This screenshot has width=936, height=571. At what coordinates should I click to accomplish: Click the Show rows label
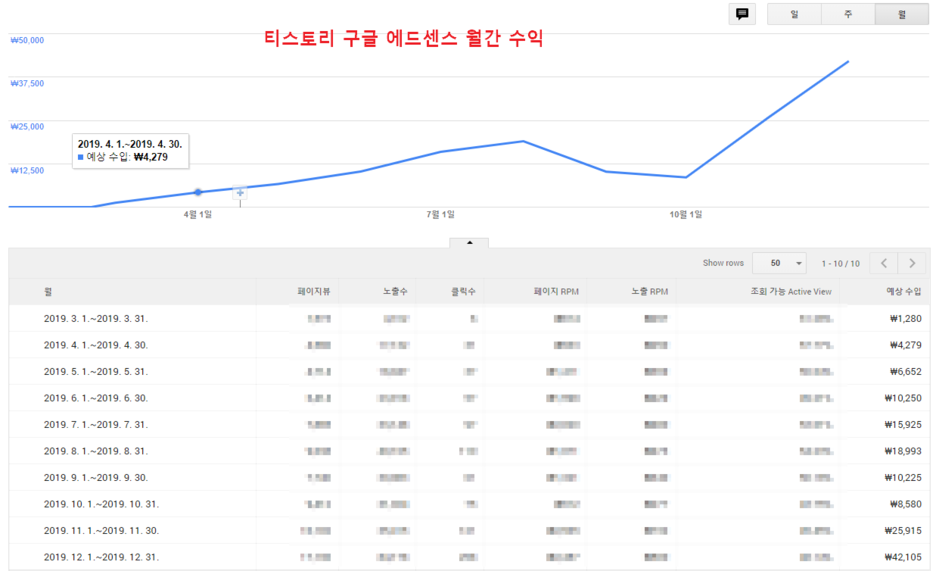pyautogui.click(x=723, y=263)
